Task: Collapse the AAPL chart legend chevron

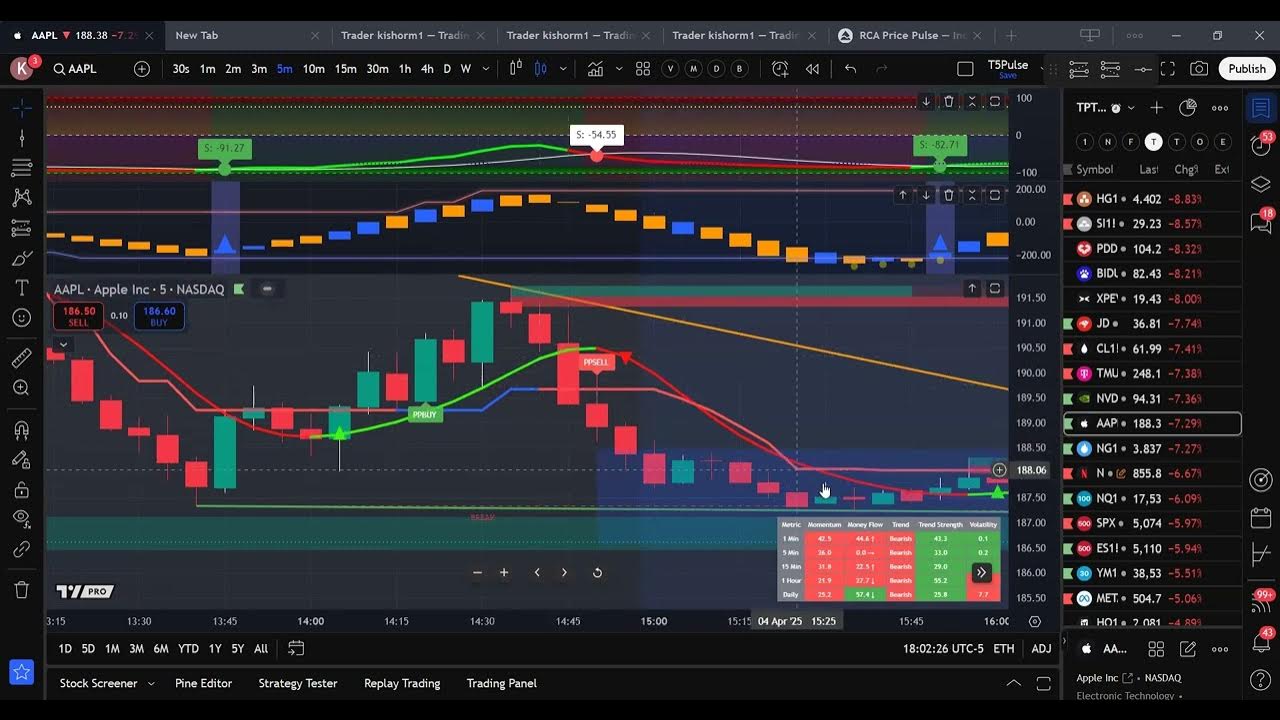Action: click(x=63, y=345)
